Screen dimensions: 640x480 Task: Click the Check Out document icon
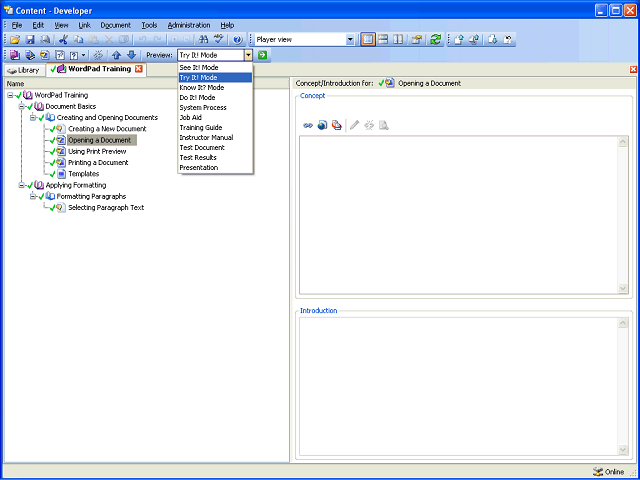click(x=493, y=40)
